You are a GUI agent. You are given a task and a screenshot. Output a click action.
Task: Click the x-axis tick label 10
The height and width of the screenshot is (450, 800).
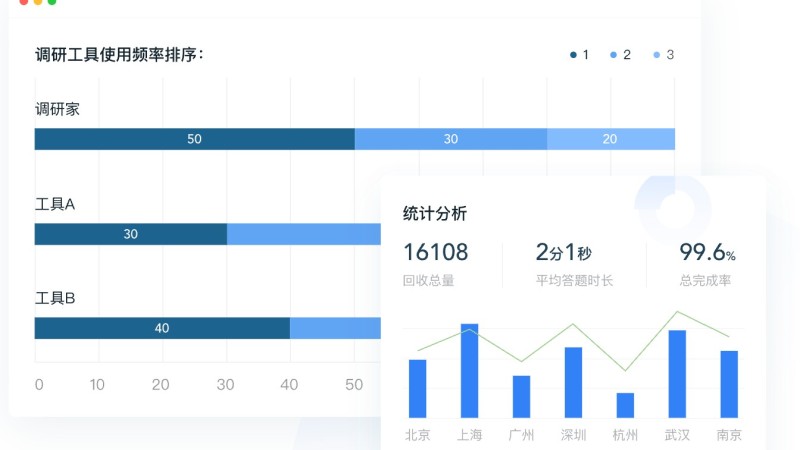[x=97, y=385]
